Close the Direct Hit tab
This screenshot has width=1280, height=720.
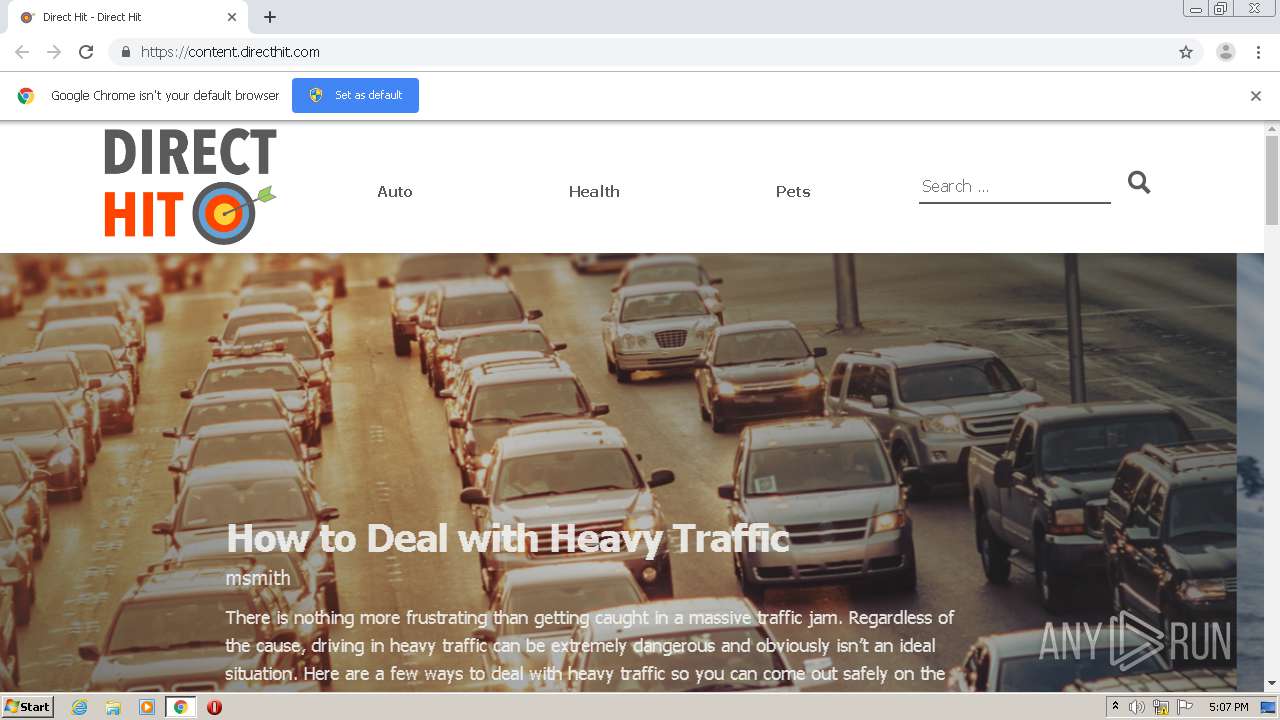pos(232,17)
